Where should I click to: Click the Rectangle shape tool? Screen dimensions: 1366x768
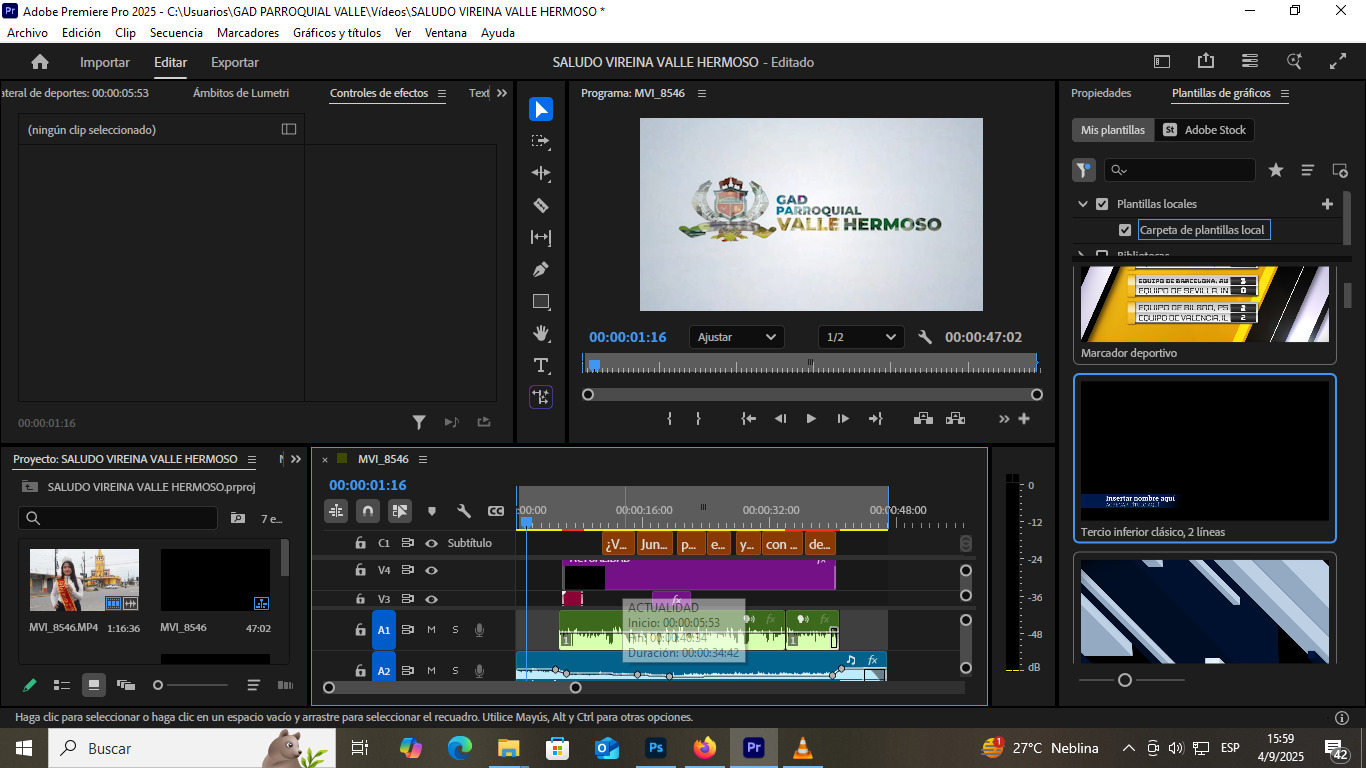pyautogui.click(x=541, y=301)
